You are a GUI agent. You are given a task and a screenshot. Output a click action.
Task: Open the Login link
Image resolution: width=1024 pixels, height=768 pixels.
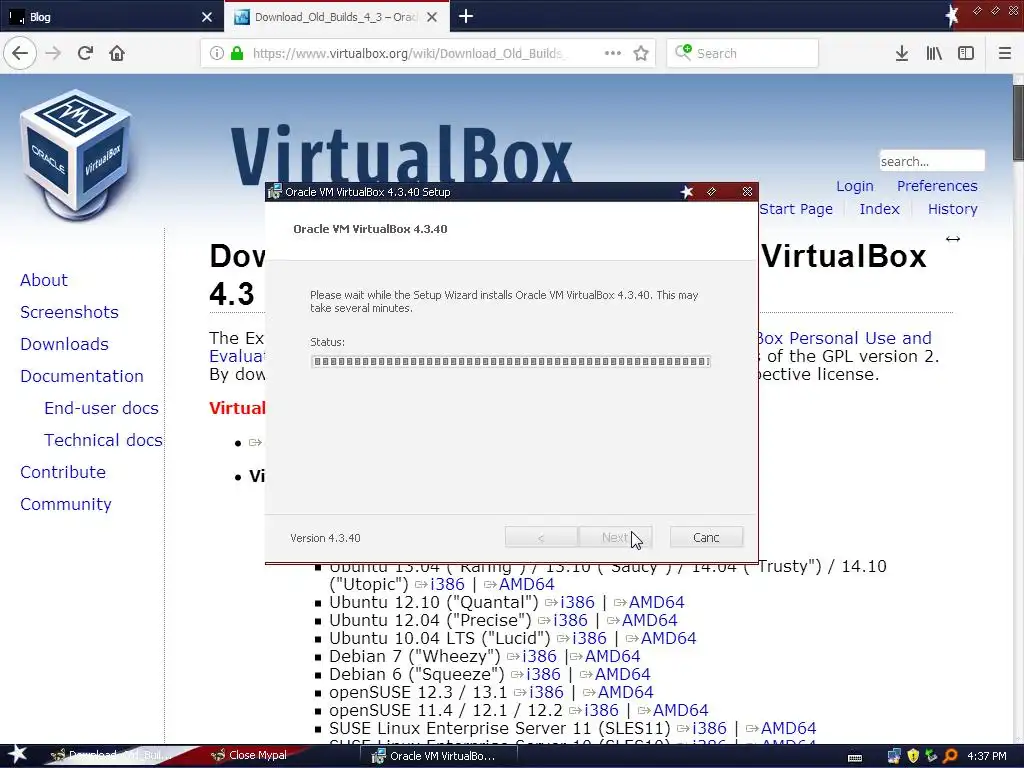855,186
